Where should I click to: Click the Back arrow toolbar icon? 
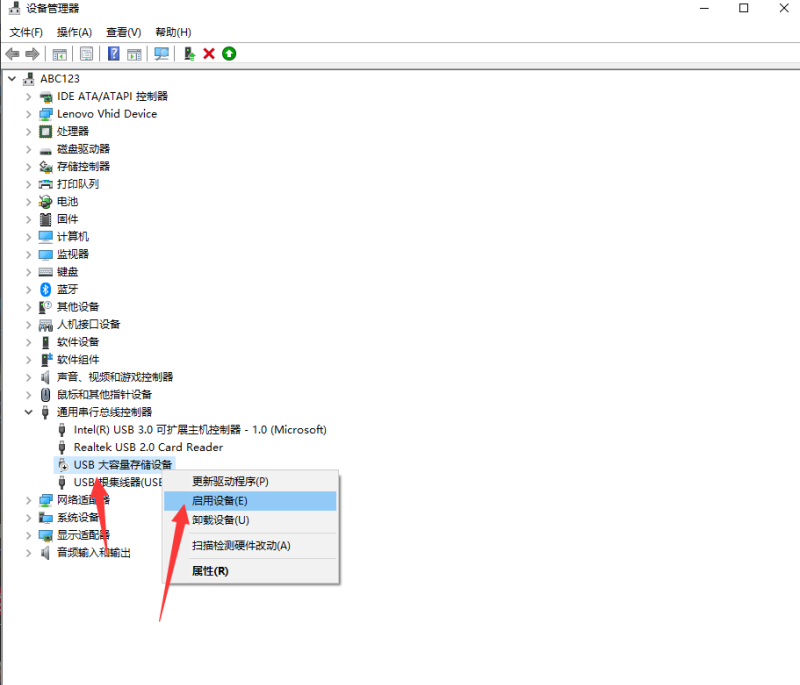pos(12,54)
